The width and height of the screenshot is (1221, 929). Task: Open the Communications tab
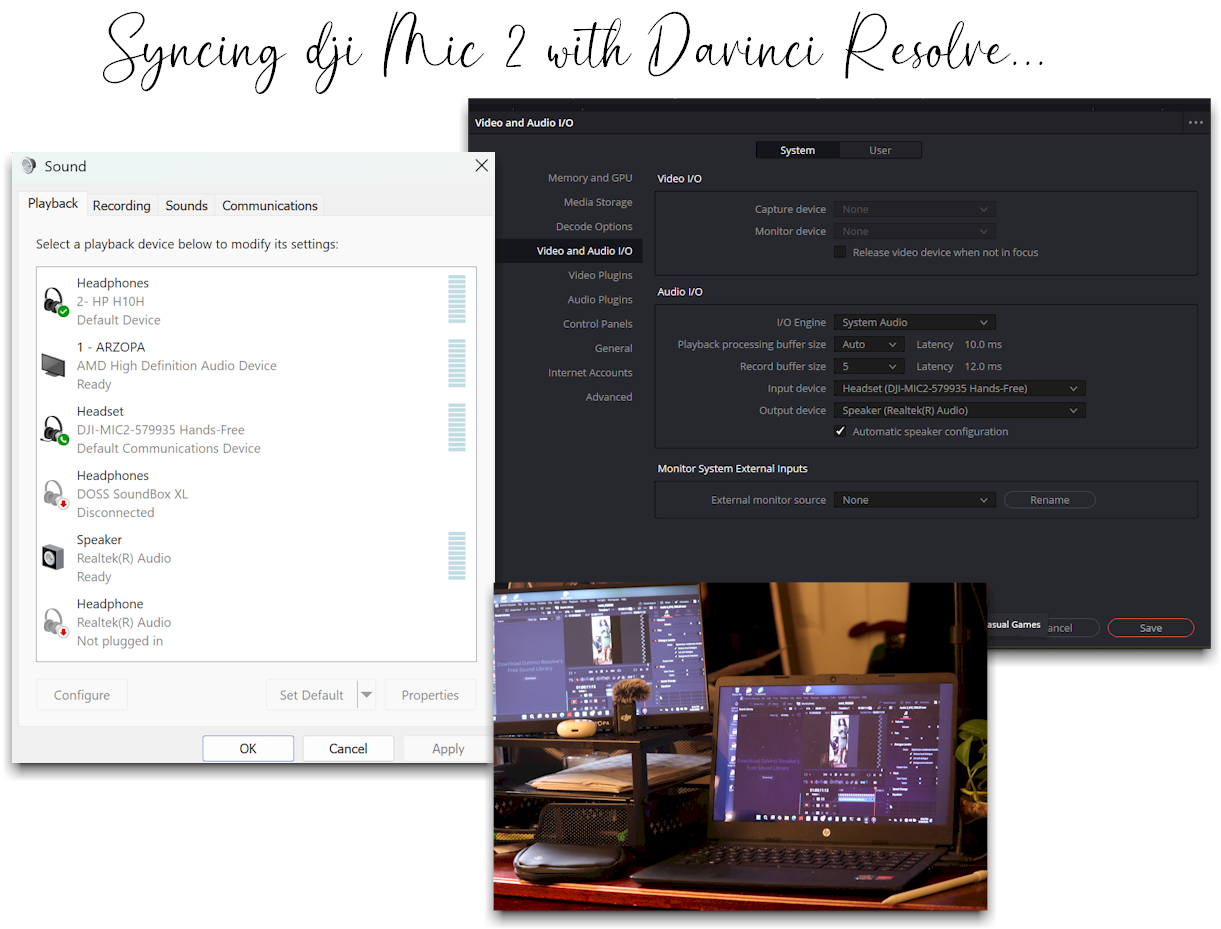click(270, 205)
